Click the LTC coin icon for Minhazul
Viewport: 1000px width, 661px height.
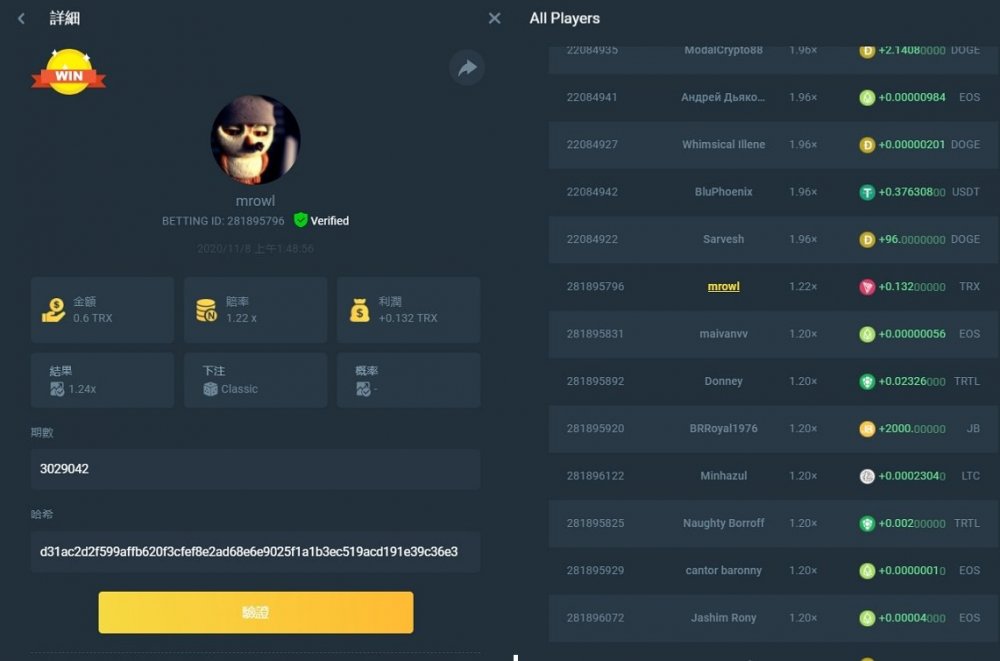coord(867,476)
